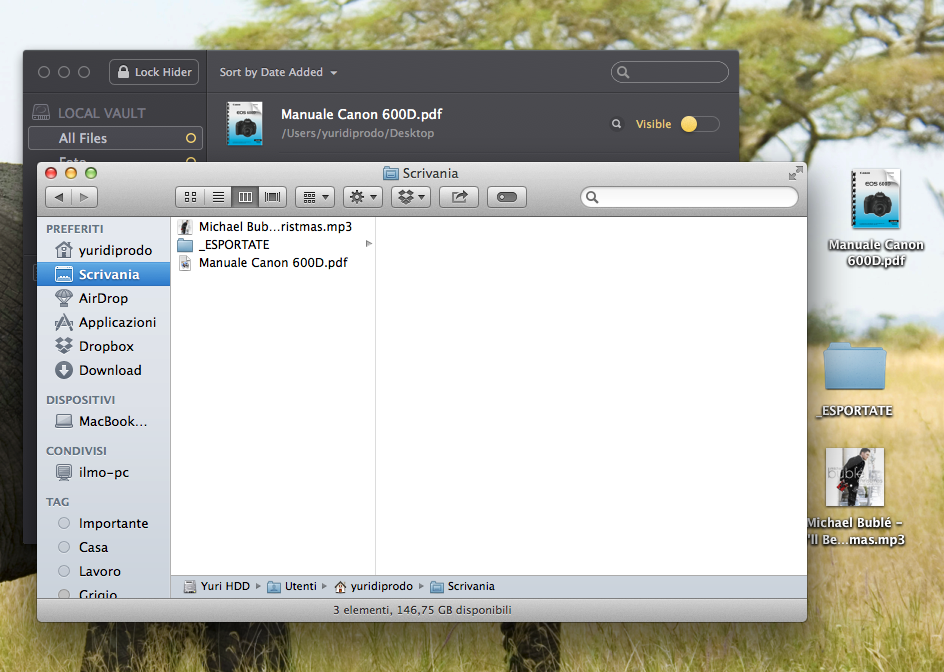Viewport: 944px width, 672px height.
Task: Click yuridiprodo in the path bar
Action: [x=374, y=586]
